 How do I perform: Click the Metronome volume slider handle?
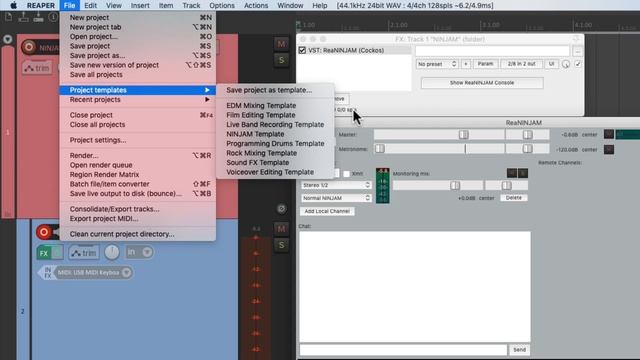[x=380, y=149]
